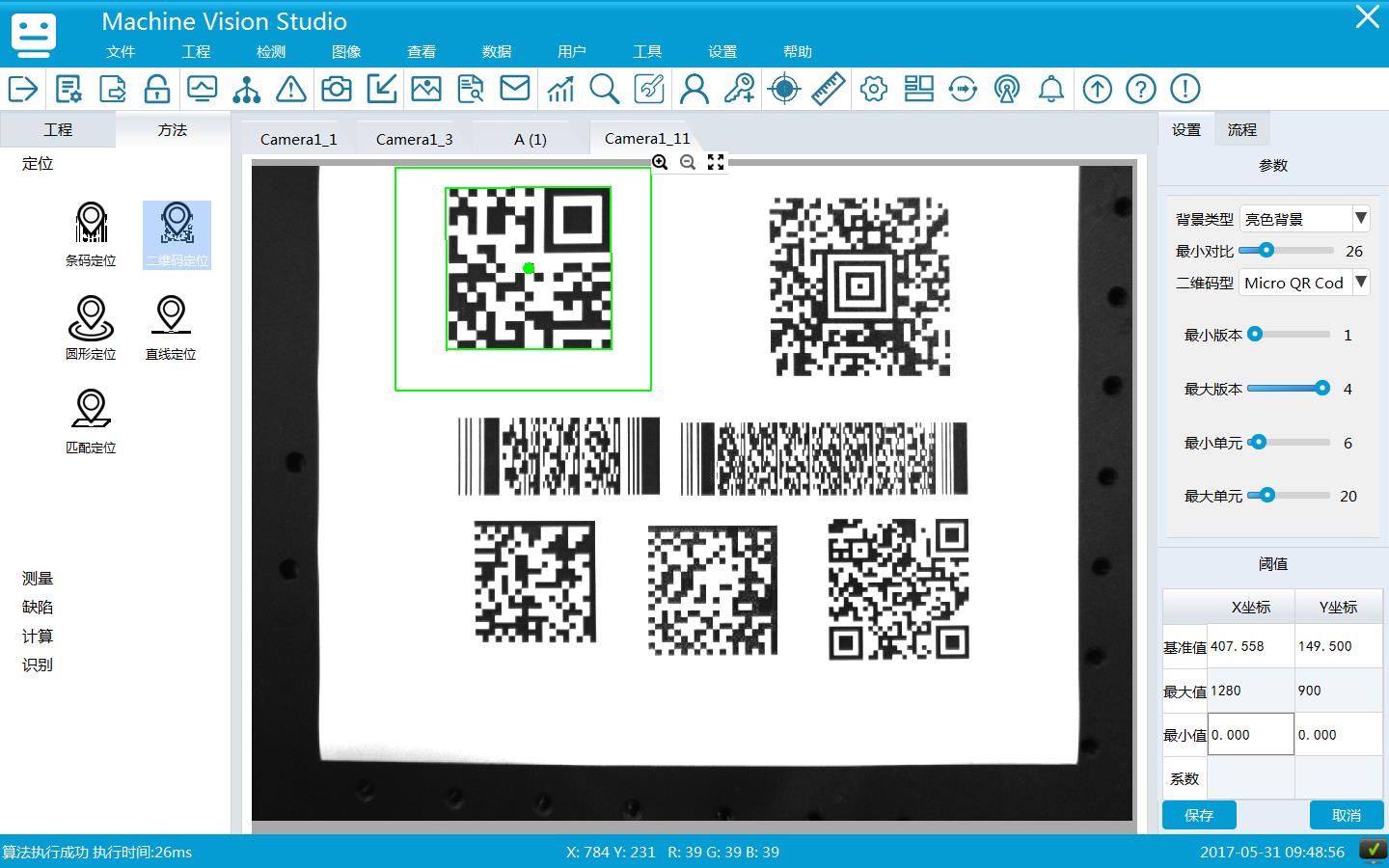Click the envelope mail toolbar icon
The height and width of the screenshot is (868, 1389).
(x=515, y=89)
